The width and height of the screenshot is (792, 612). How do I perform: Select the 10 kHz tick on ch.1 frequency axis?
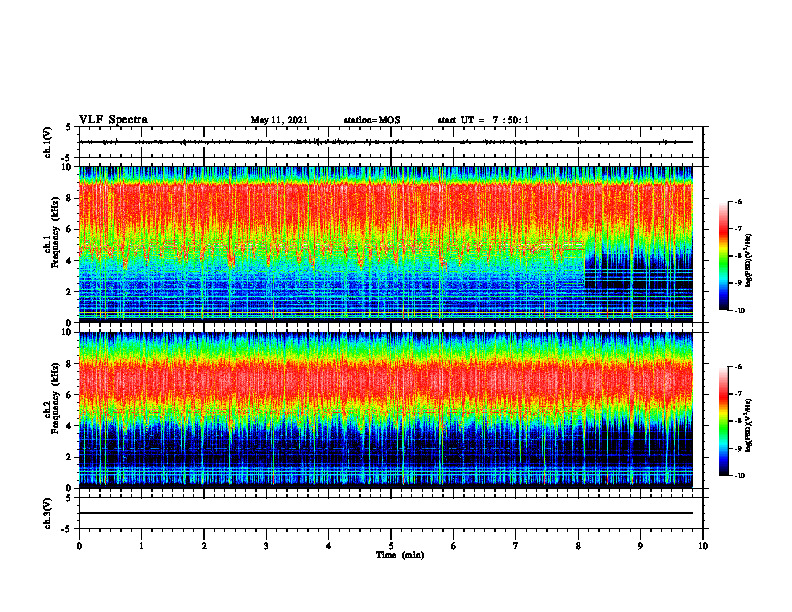[x=68, y=167]
